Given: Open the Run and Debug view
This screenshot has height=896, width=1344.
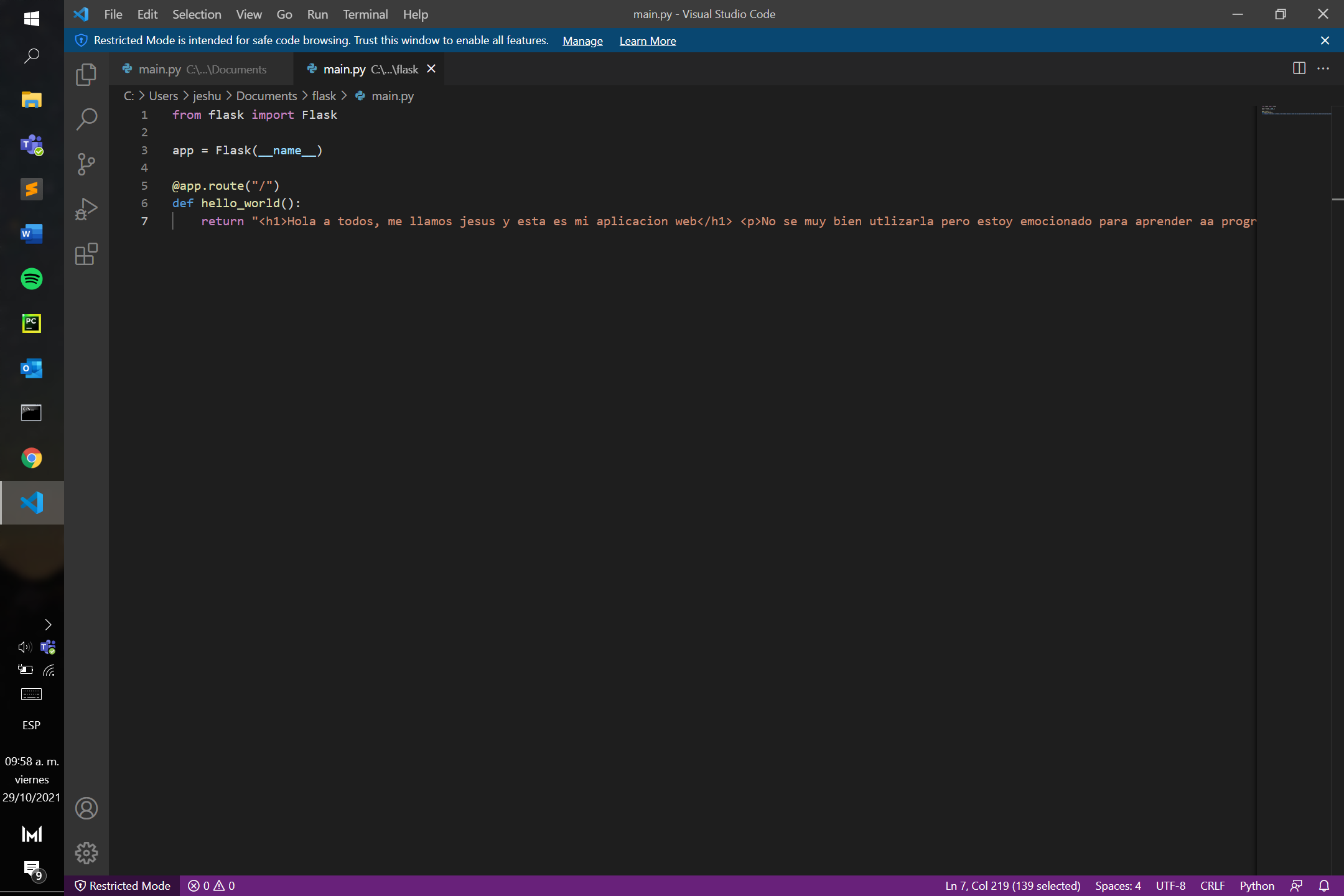Looking at the screenshot, I should [x=86, y=209].
